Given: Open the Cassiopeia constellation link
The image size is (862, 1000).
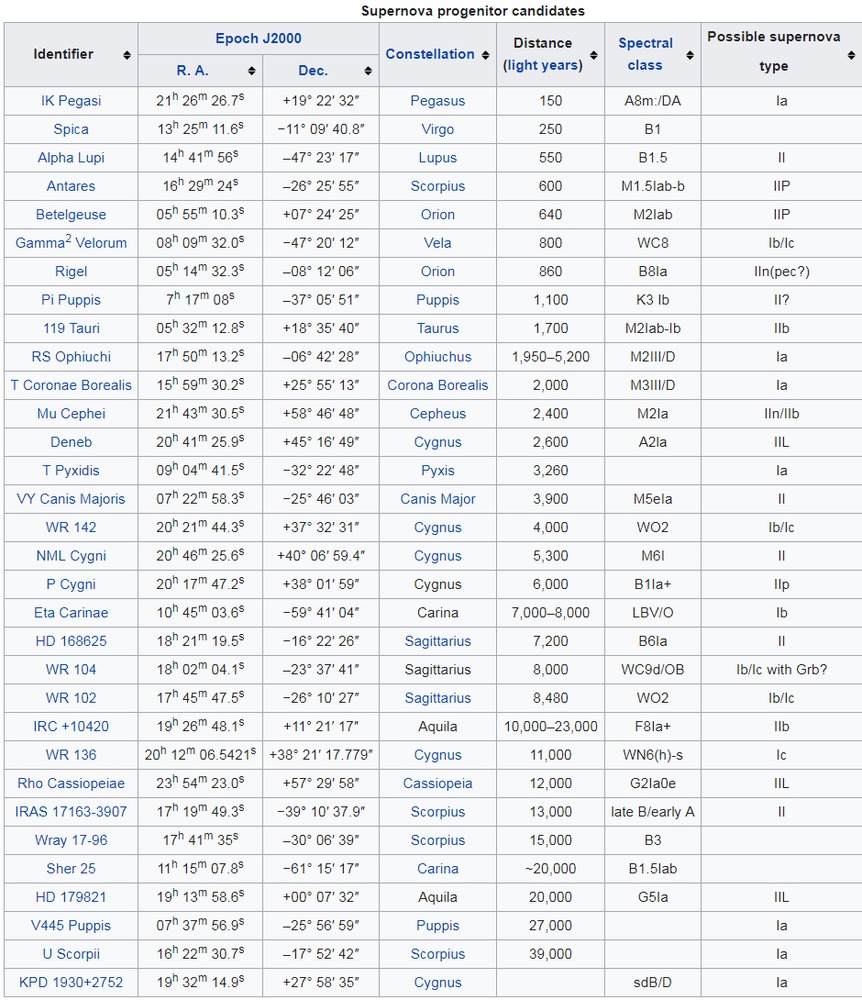Looking at the screenshot, I should [438, 783].
